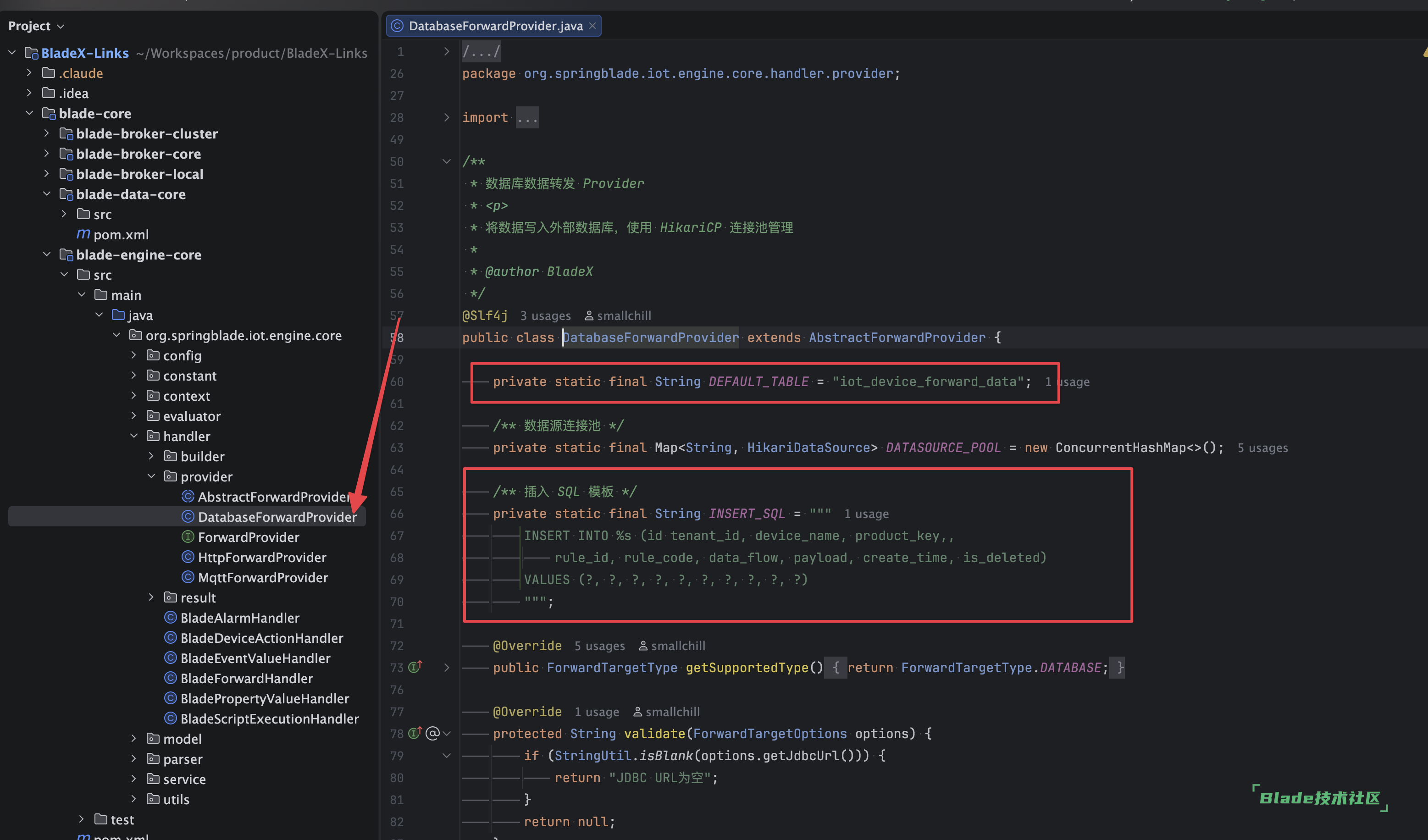Collapse the provider package in the project tree
This screenshot has width=1428, height=840.
151,476
